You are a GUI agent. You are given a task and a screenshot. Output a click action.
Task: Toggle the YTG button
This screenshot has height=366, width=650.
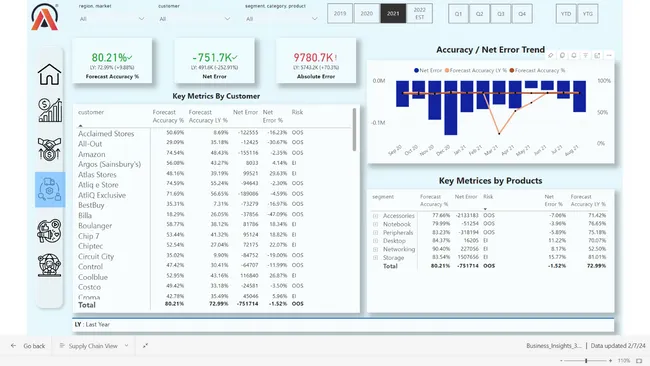tap(587, 14)
